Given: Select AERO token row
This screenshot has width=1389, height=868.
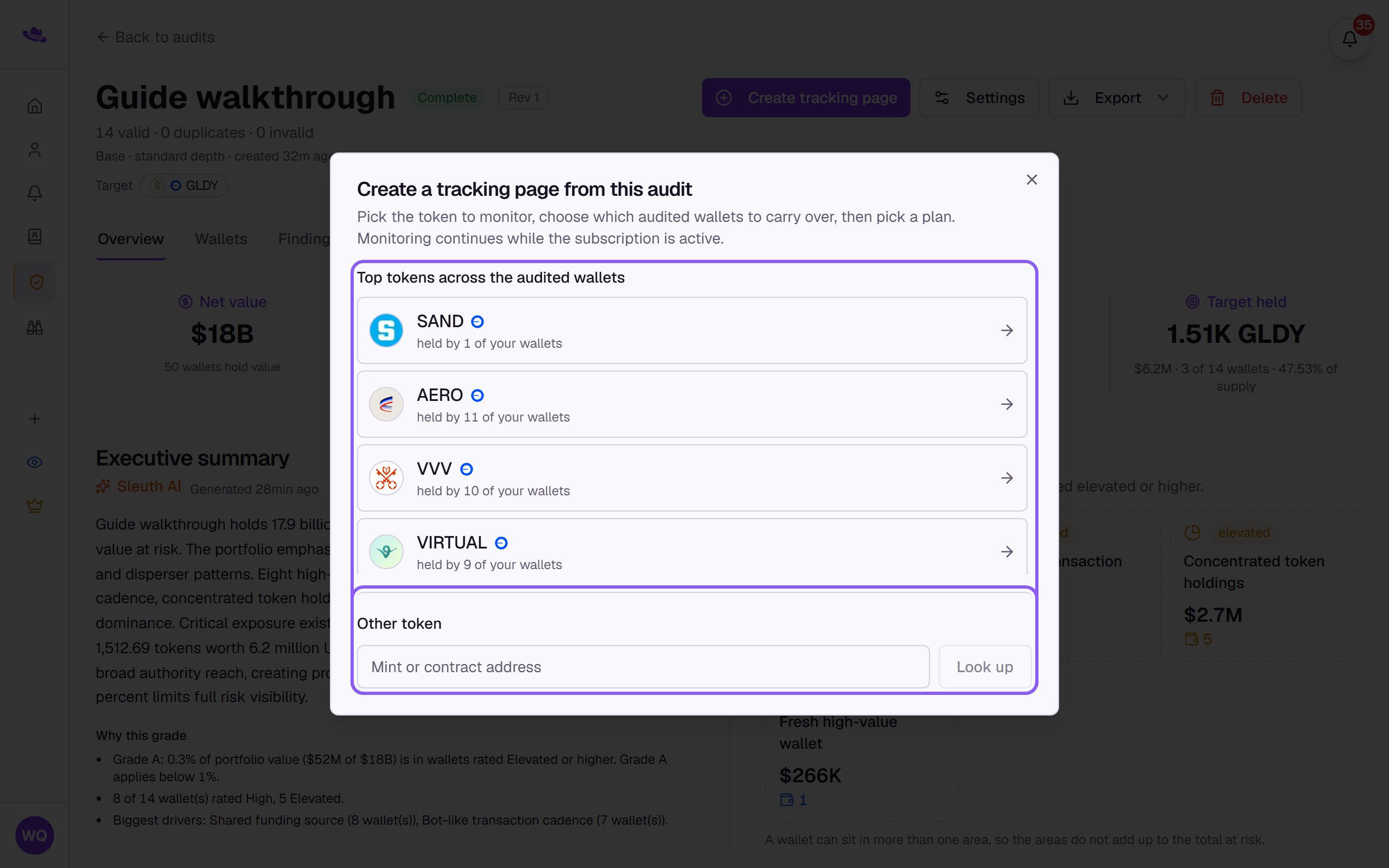Looking at the screenshot, I should 692,404.
